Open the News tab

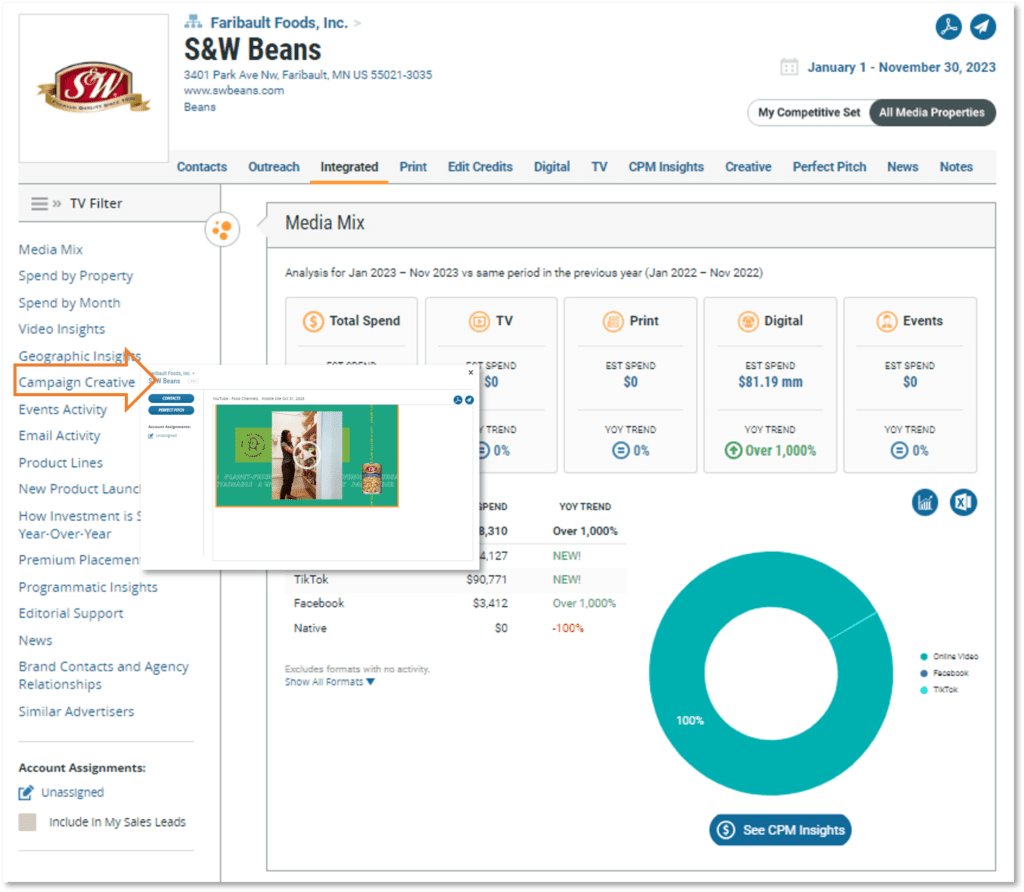tap(903, 167)
